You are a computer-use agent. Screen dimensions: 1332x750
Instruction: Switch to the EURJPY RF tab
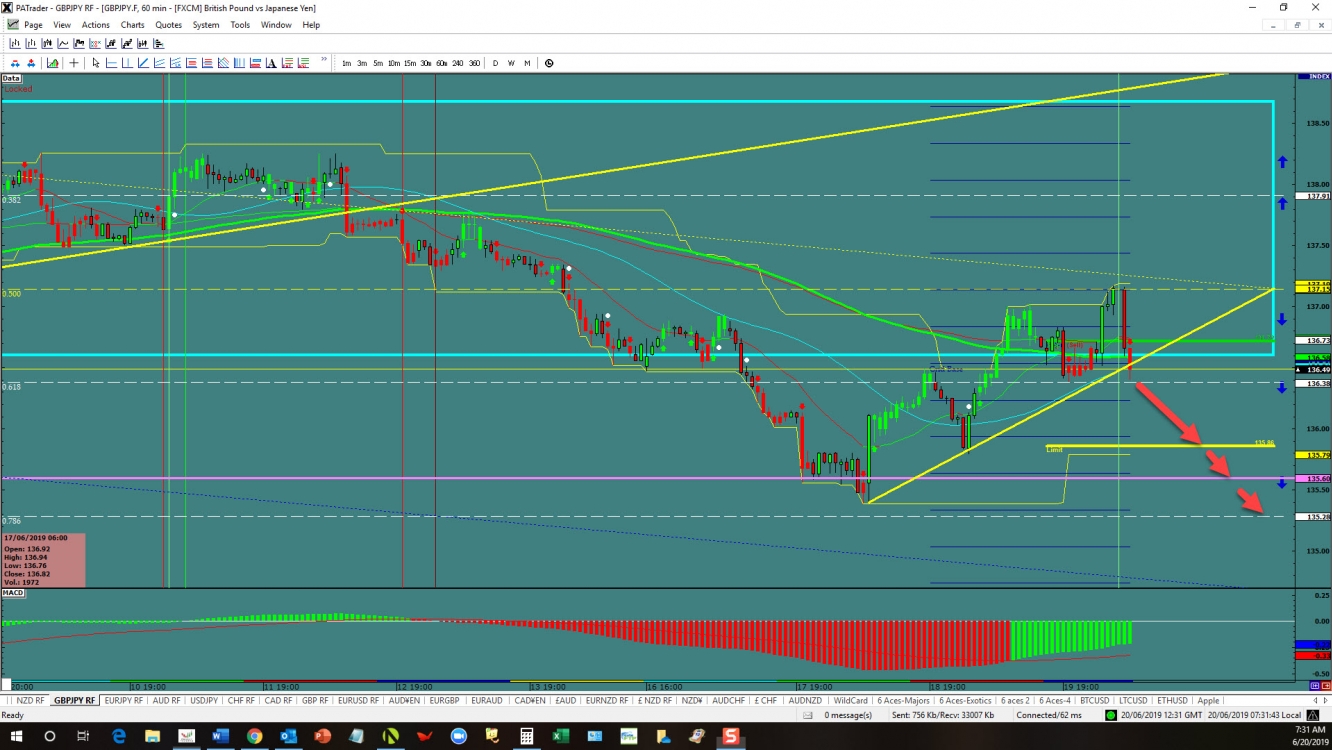point(124,701)
